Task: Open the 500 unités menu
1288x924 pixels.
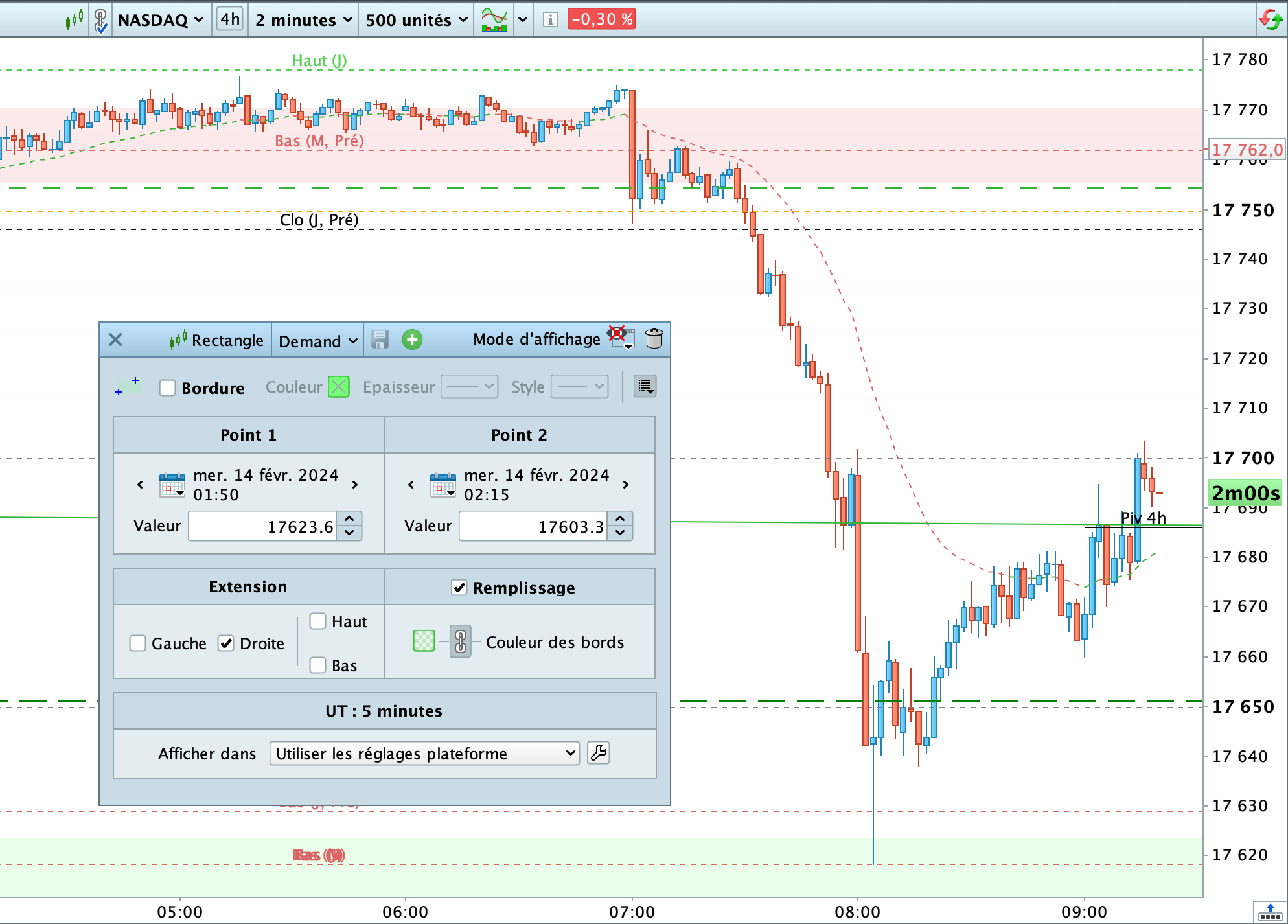Action: click(x=416, y=20)
